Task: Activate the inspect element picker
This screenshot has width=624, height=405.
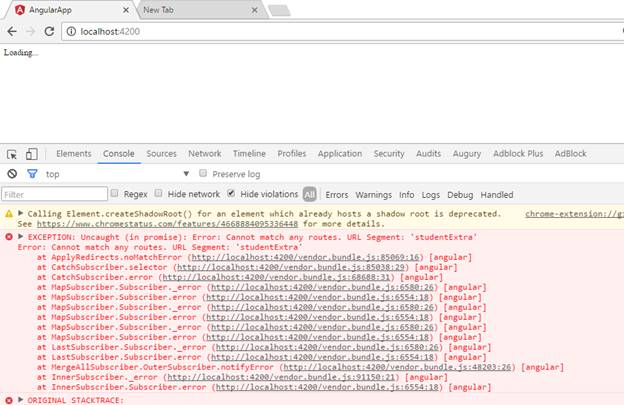Action: tap(12, 154)
